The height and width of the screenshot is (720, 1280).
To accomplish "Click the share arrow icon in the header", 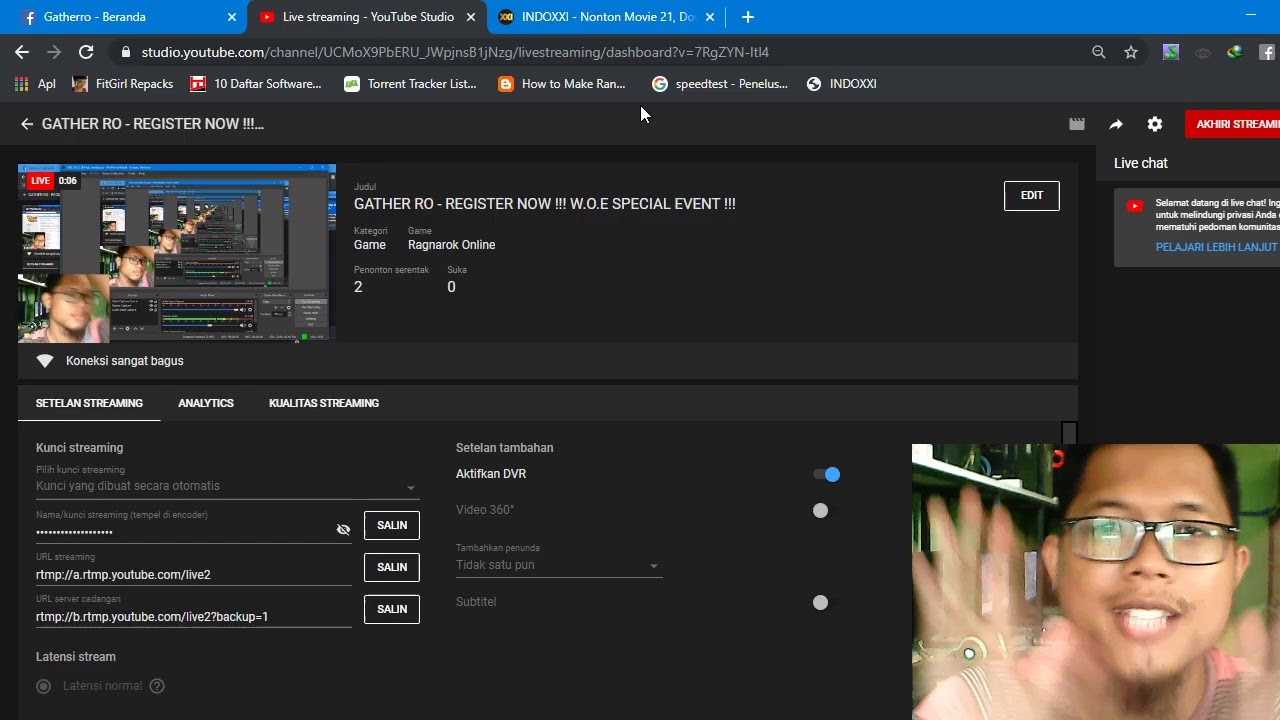I will click(x=1116, y=124).
